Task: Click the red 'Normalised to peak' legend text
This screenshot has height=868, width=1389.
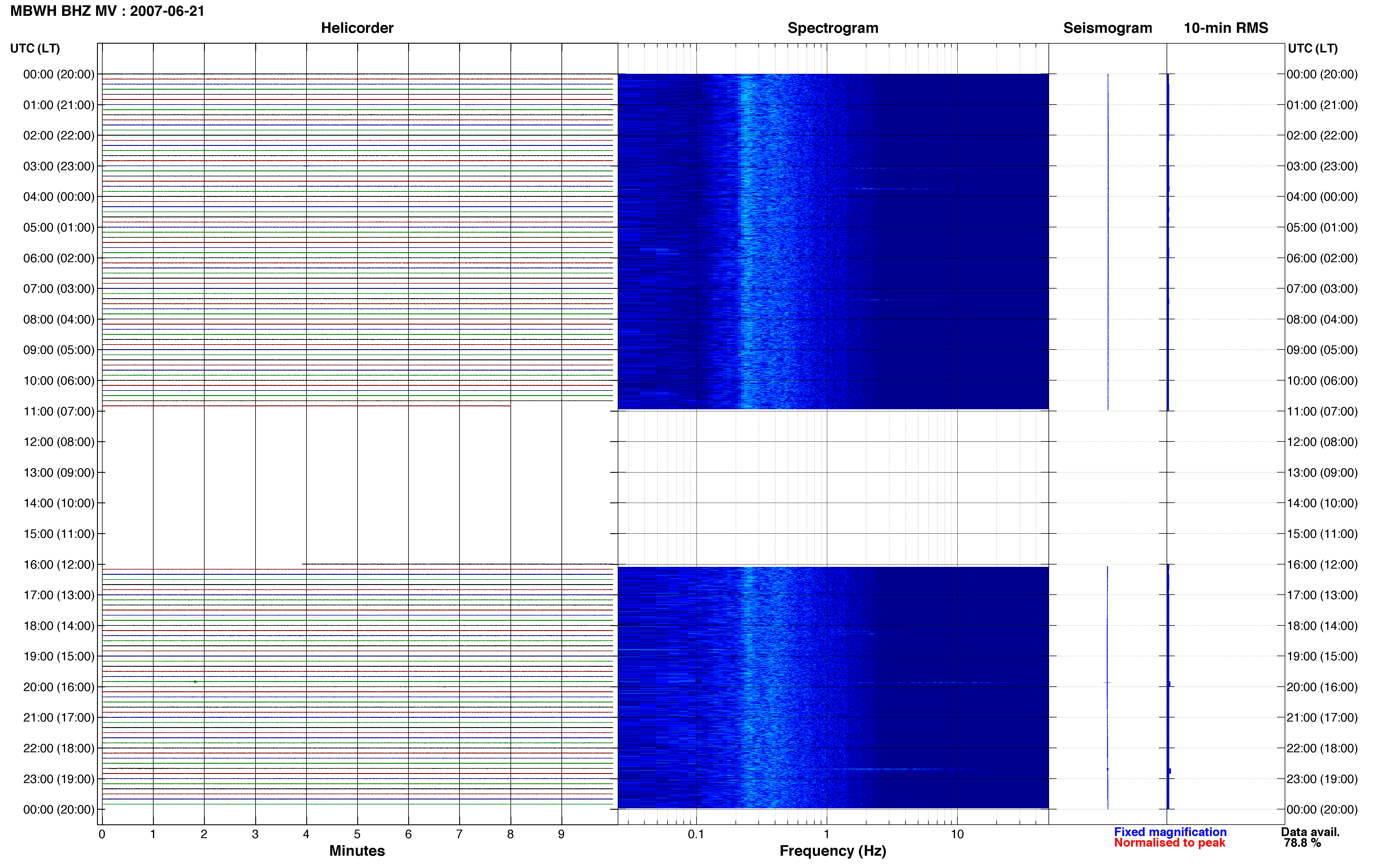Action: 1170,843
